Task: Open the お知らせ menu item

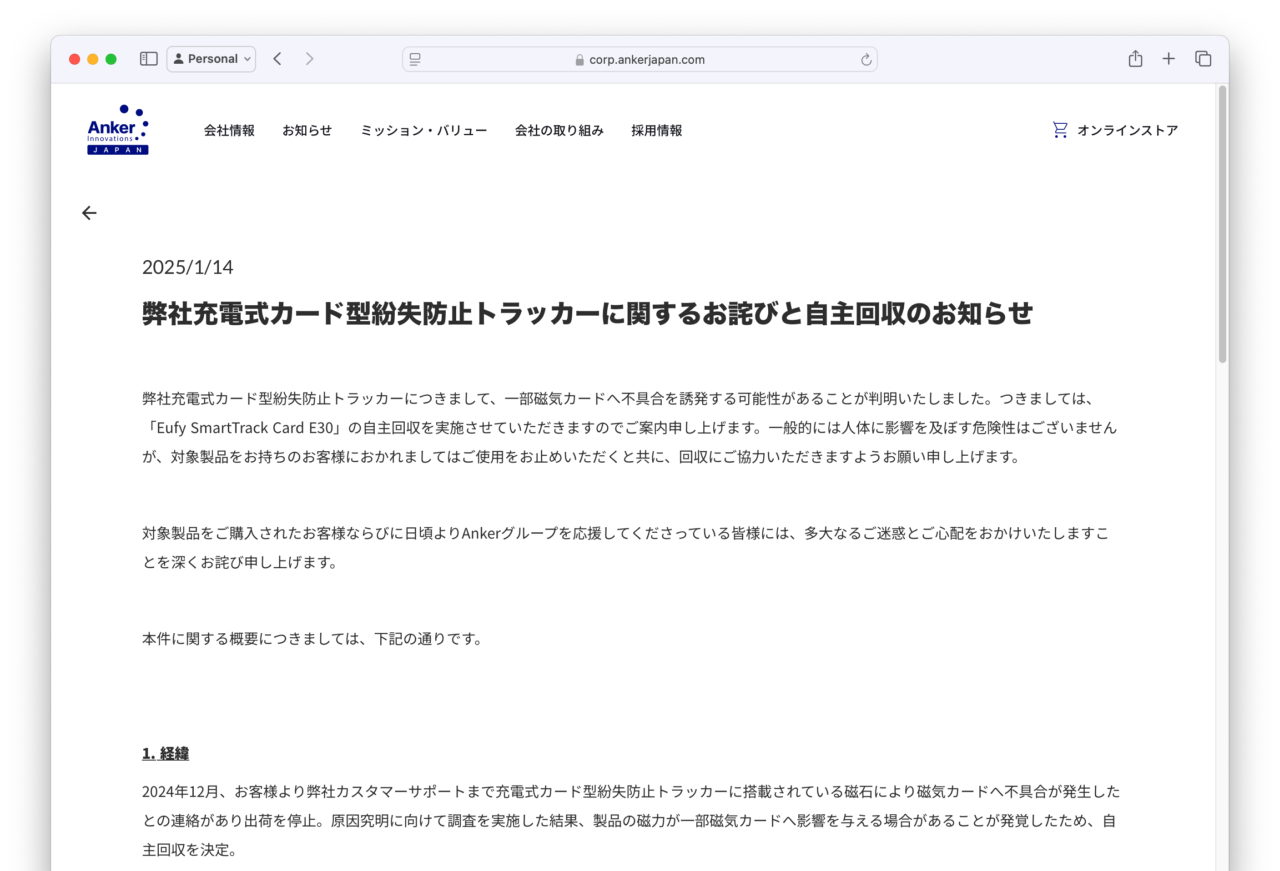Action: tap(307, 130)
